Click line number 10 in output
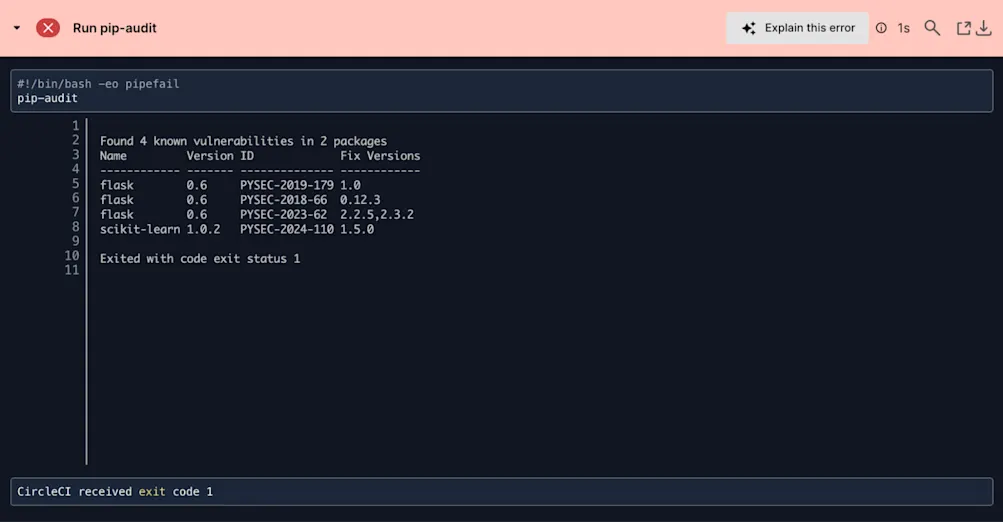1003x522 pixels. [72, 256]
